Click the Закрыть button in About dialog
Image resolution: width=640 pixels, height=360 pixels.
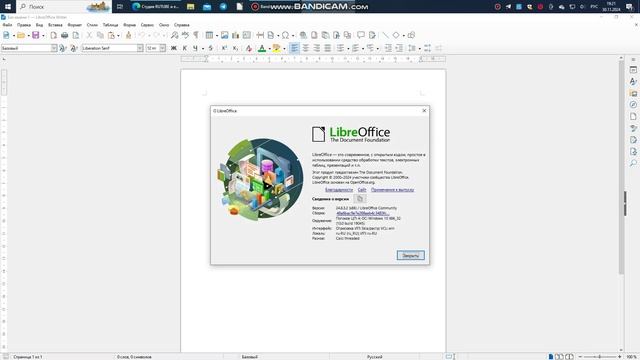411,256
